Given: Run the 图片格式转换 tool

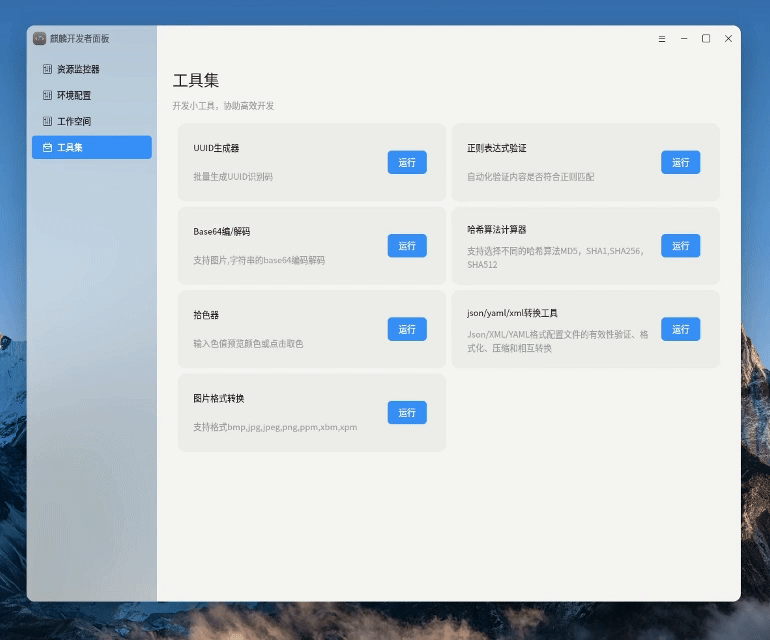Looking at the screenshot, I should (x=407, y=412).
